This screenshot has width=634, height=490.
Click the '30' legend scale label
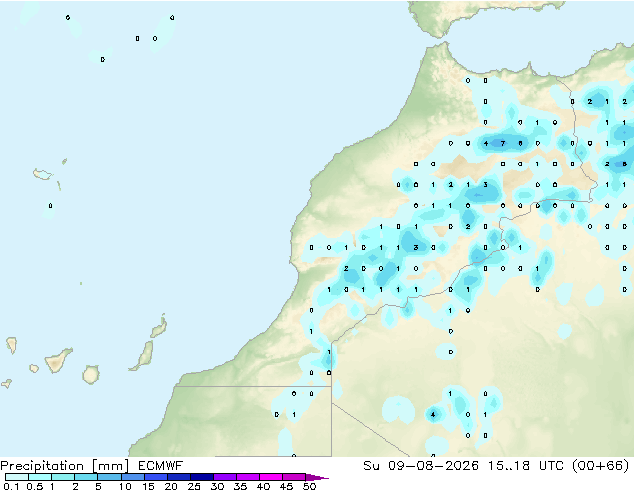click(217, 486)
